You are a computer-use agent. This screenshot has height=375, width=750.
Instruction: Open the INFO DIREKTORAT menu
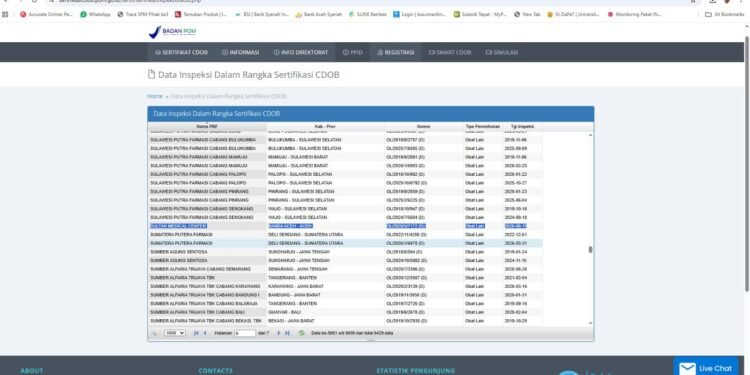pyautogui.click(x=301, y=52)
